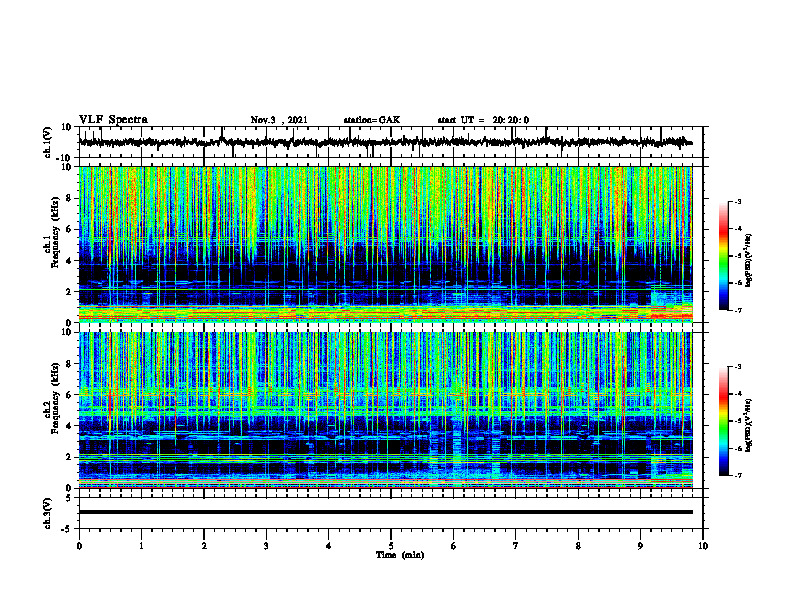Click time axis tick label "5"
Viewport: 792px width, 612px height.
point(391,546)
